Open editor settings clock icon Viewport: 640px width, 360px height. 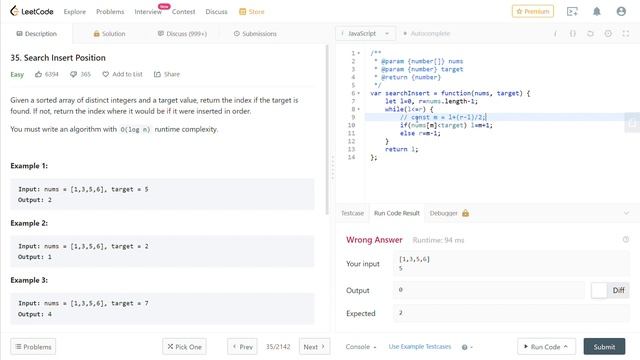[608, 34]
